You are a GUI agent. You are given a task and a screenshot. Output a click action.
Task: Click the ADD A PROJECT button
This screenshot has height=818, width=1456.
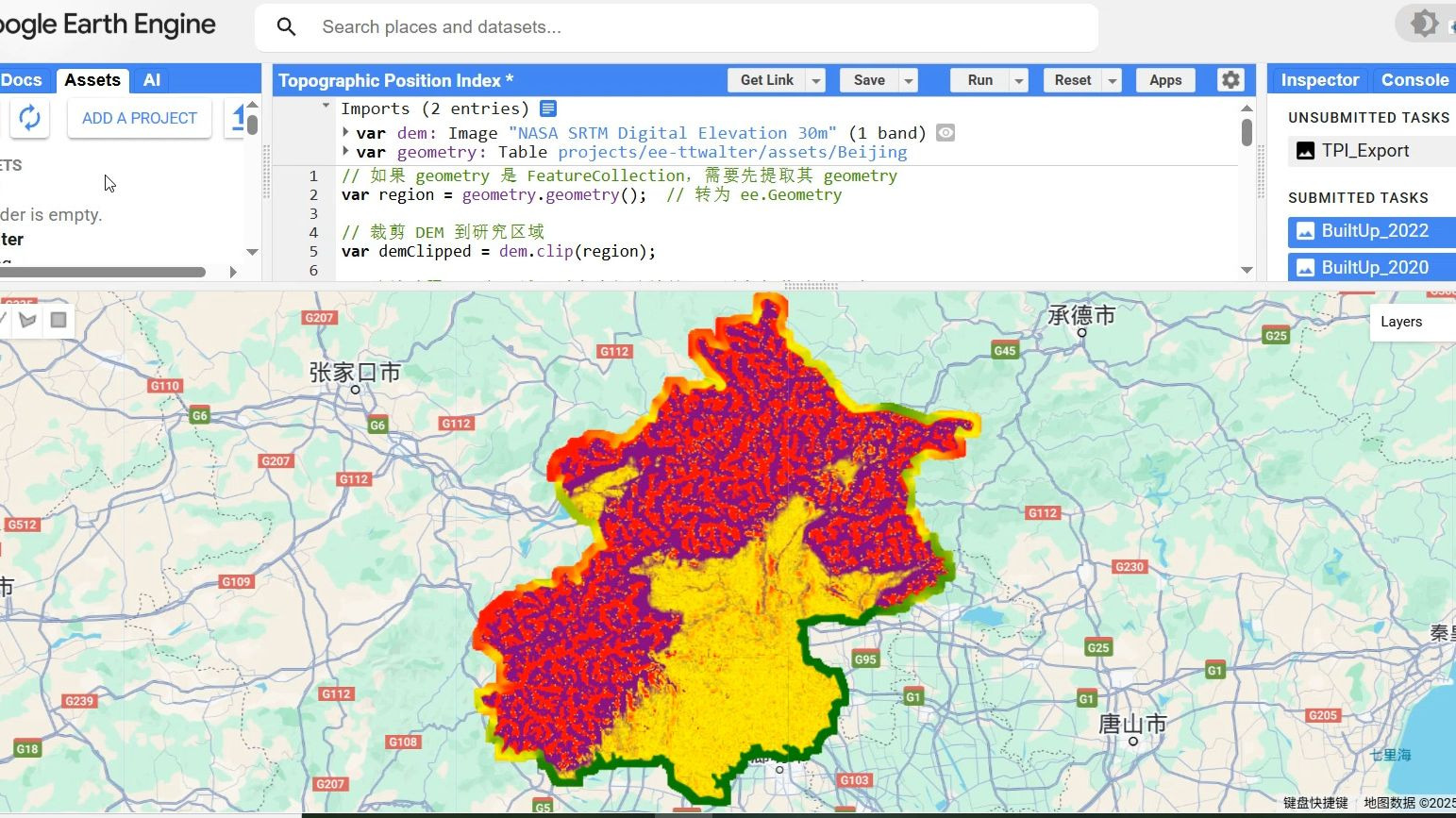[139, 118]
